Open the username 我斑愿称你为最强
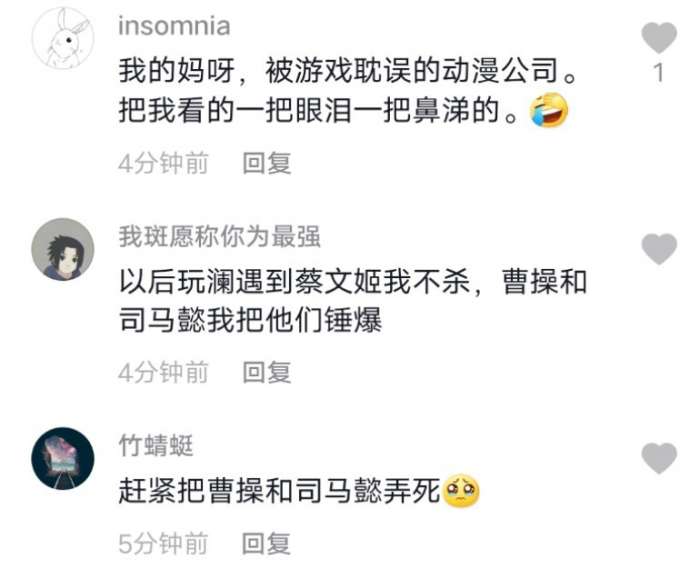This screenshot has height=578, width=700. pos(220,236)
